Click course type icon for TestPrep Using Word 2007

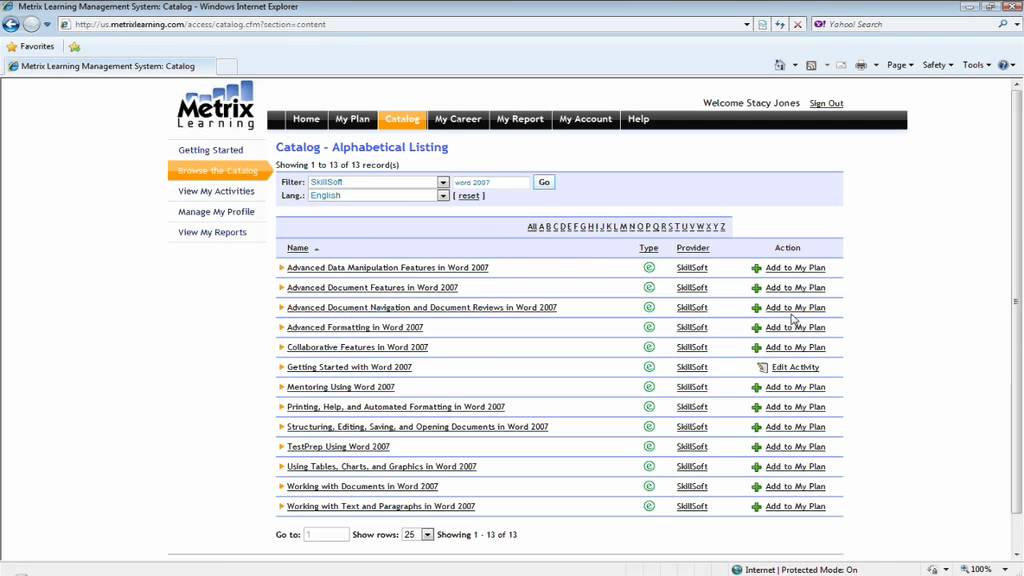click(x=648, y=446)
